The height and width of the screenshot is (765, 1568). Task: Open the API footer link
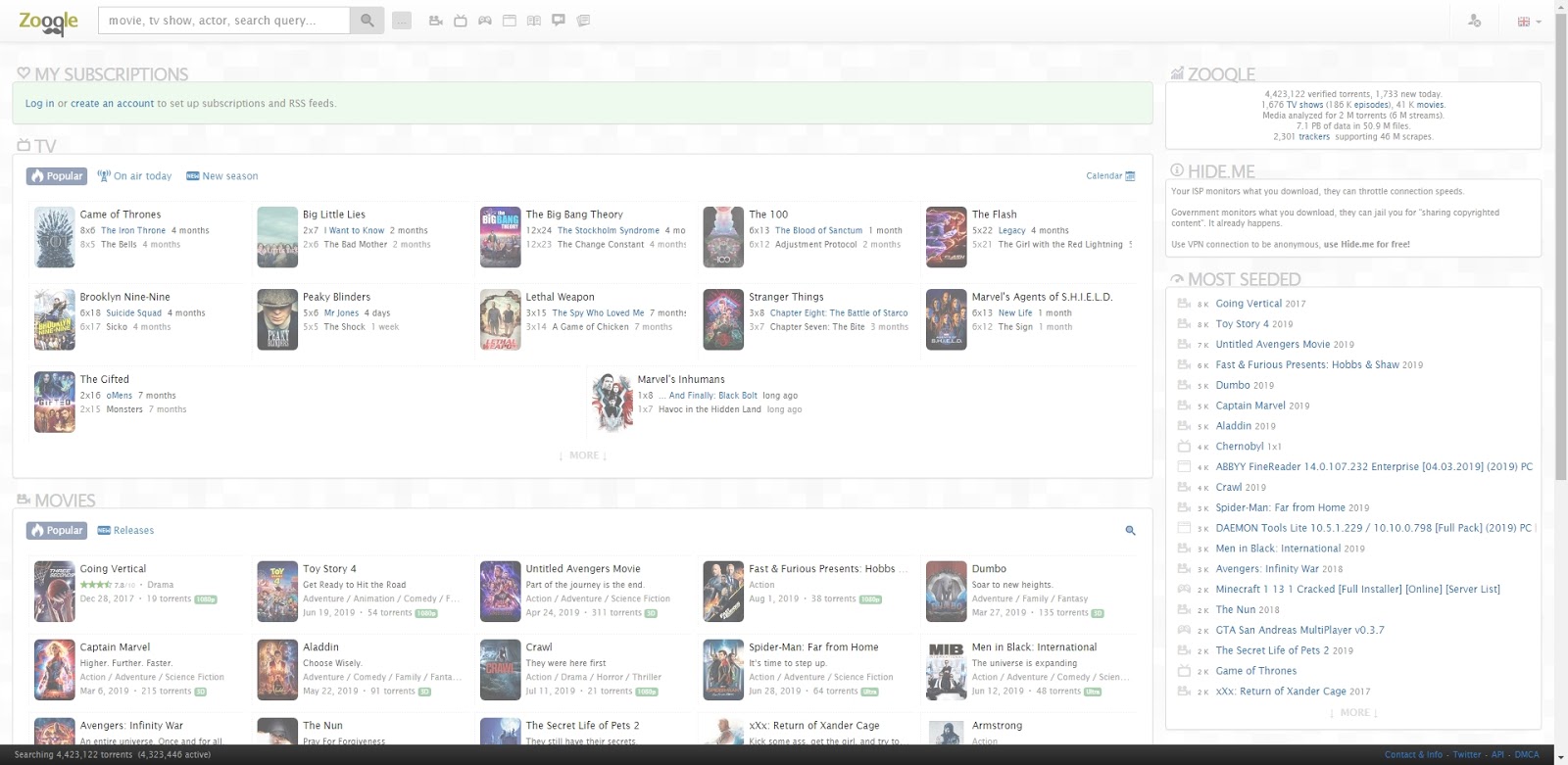pyautogui.click(x=1497, y=754)
